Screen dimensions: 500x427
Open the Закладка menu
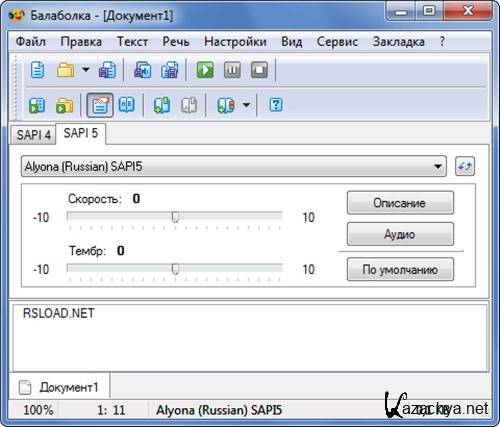tap(399, 42)
